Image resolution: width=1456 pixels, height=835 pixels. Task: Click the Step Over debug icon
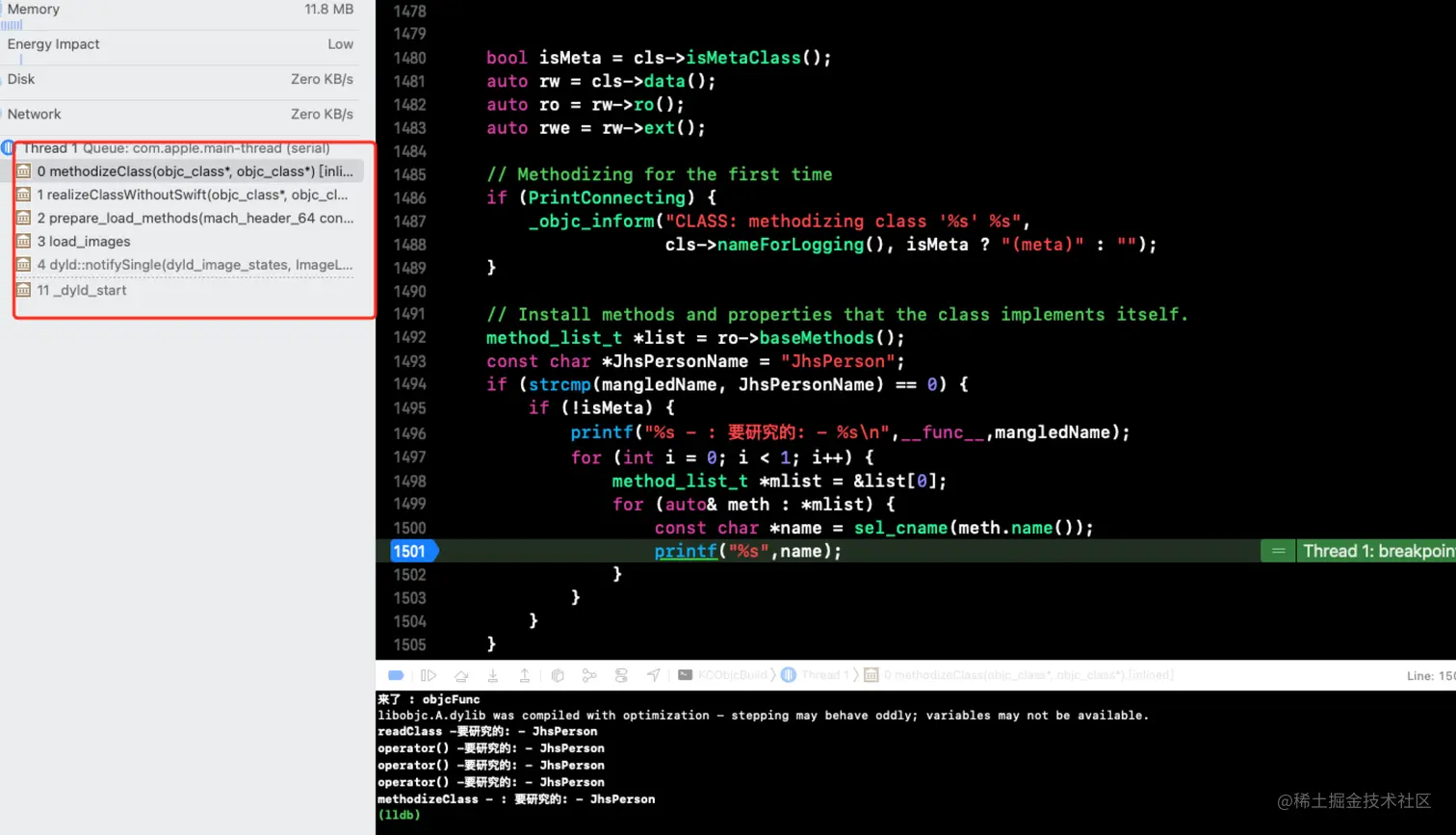pos(461,675)
